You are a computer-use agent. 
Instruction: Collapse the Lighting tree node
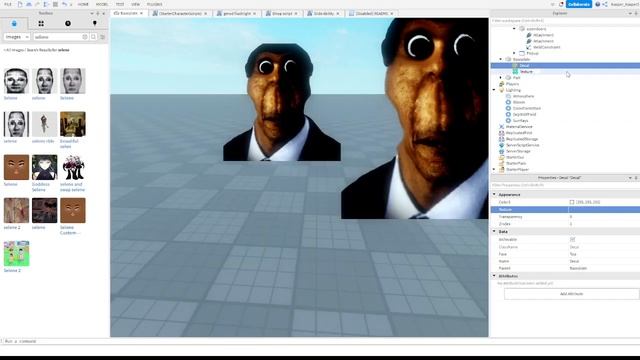494,90
